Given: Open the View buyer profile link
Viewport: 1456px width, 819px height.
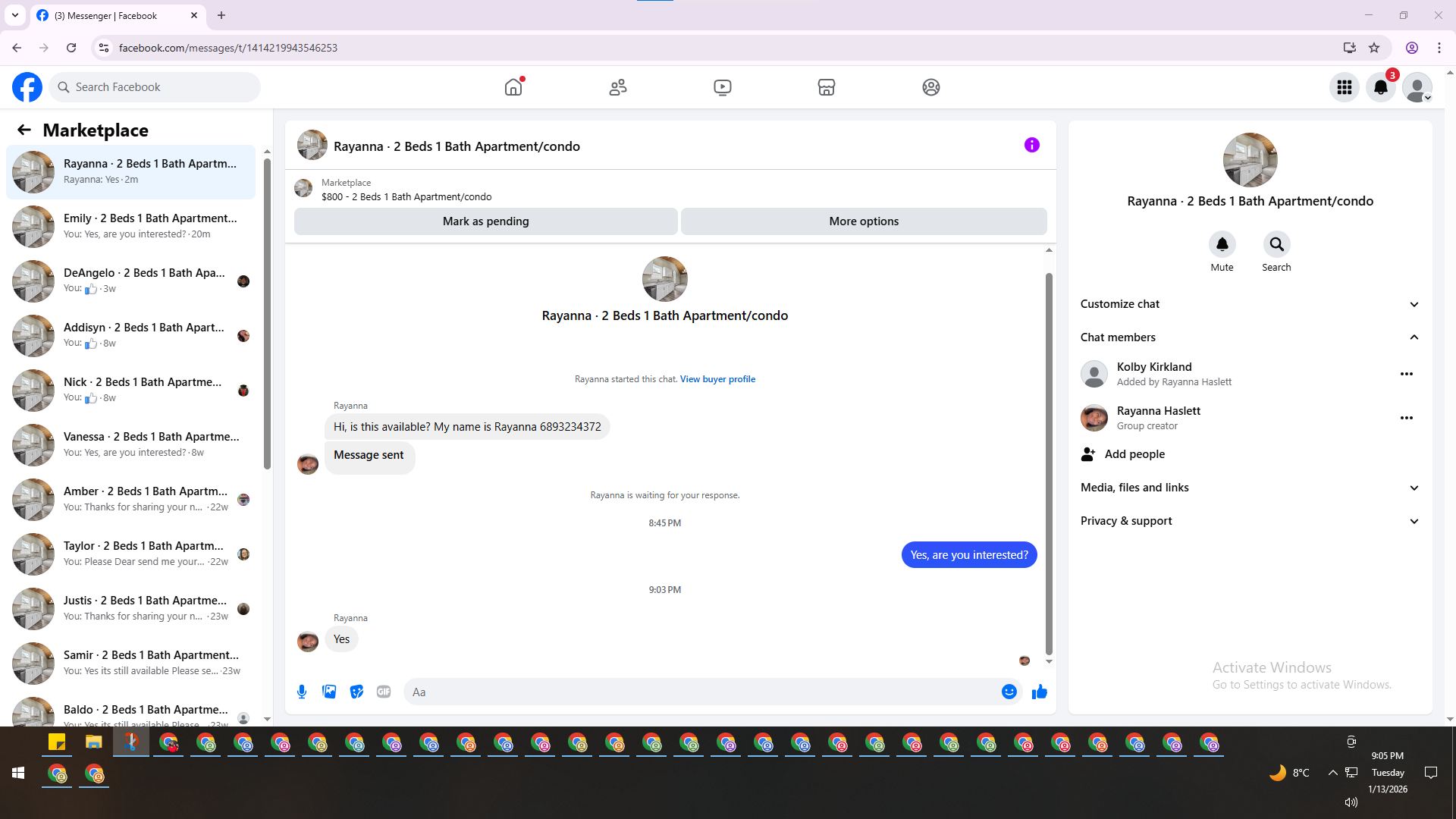Looking at the screenshot, I should 717,379.
